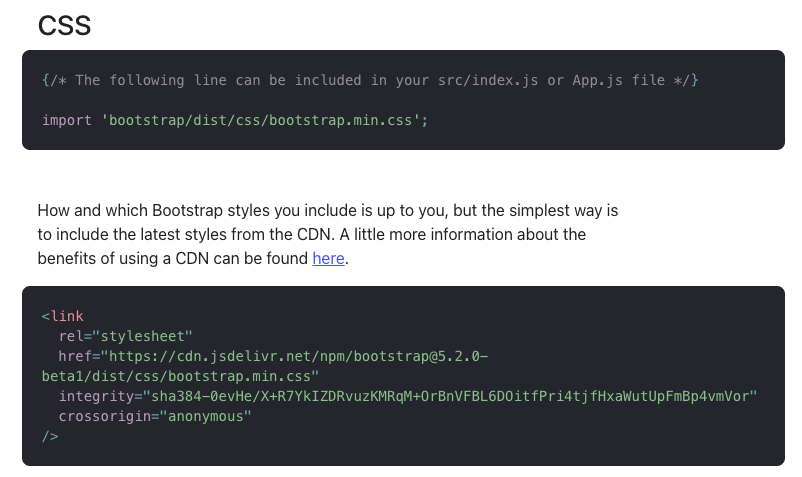
Task: Click the closing /> tag text
Action: (x=50, y=437)
